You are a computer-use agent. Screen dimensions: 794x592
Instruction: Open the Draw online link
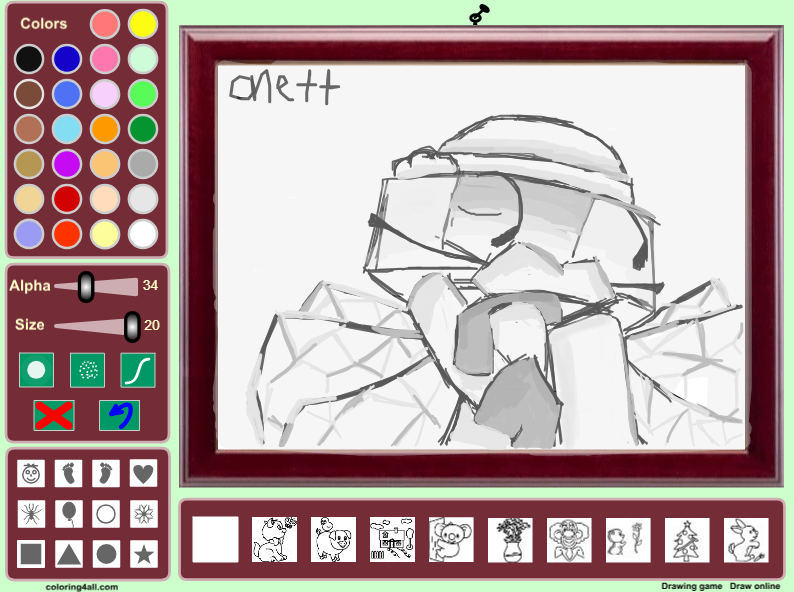tap(755, 586)
